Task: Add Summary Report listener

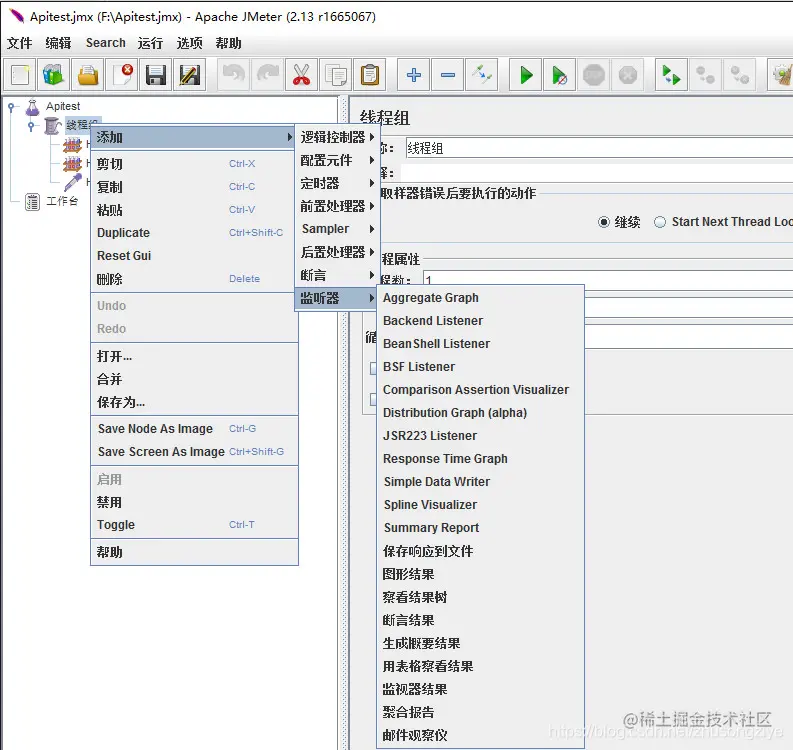Action: [x=480, y=527]
